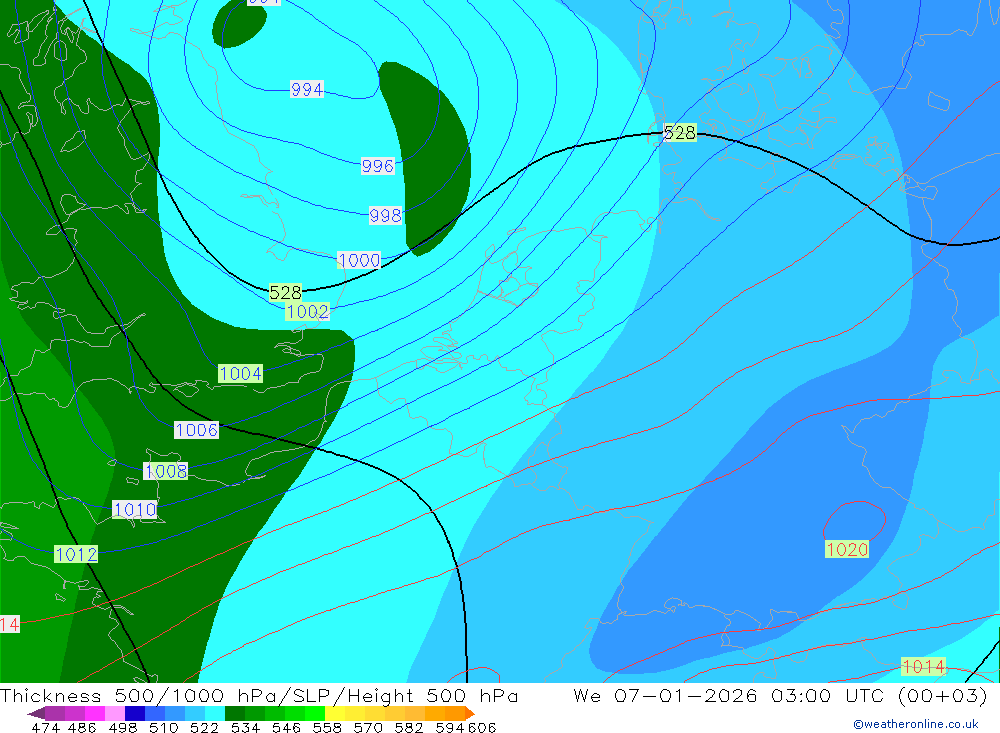Click the 1010 isobar label
1000x733 pixels.
tap(135, 510)
